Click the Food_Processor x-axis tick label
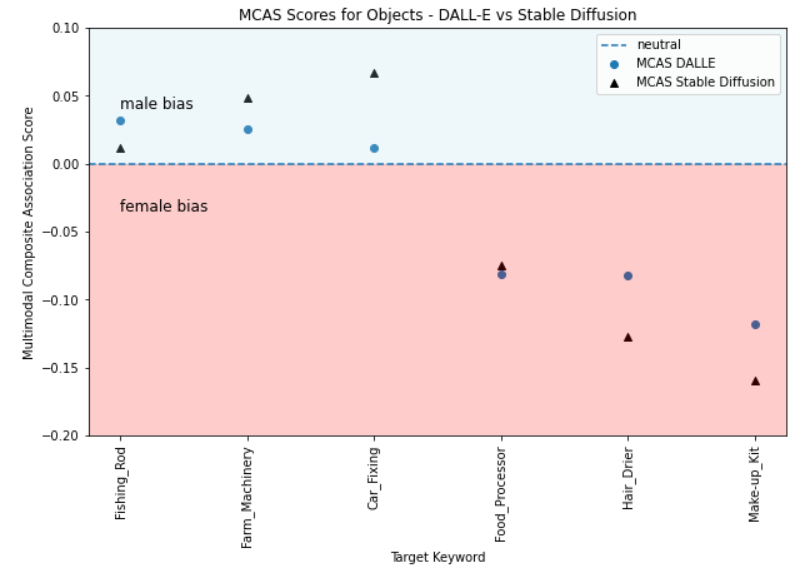The height and width of the screenshot is (579, 800). coord(501,495)
